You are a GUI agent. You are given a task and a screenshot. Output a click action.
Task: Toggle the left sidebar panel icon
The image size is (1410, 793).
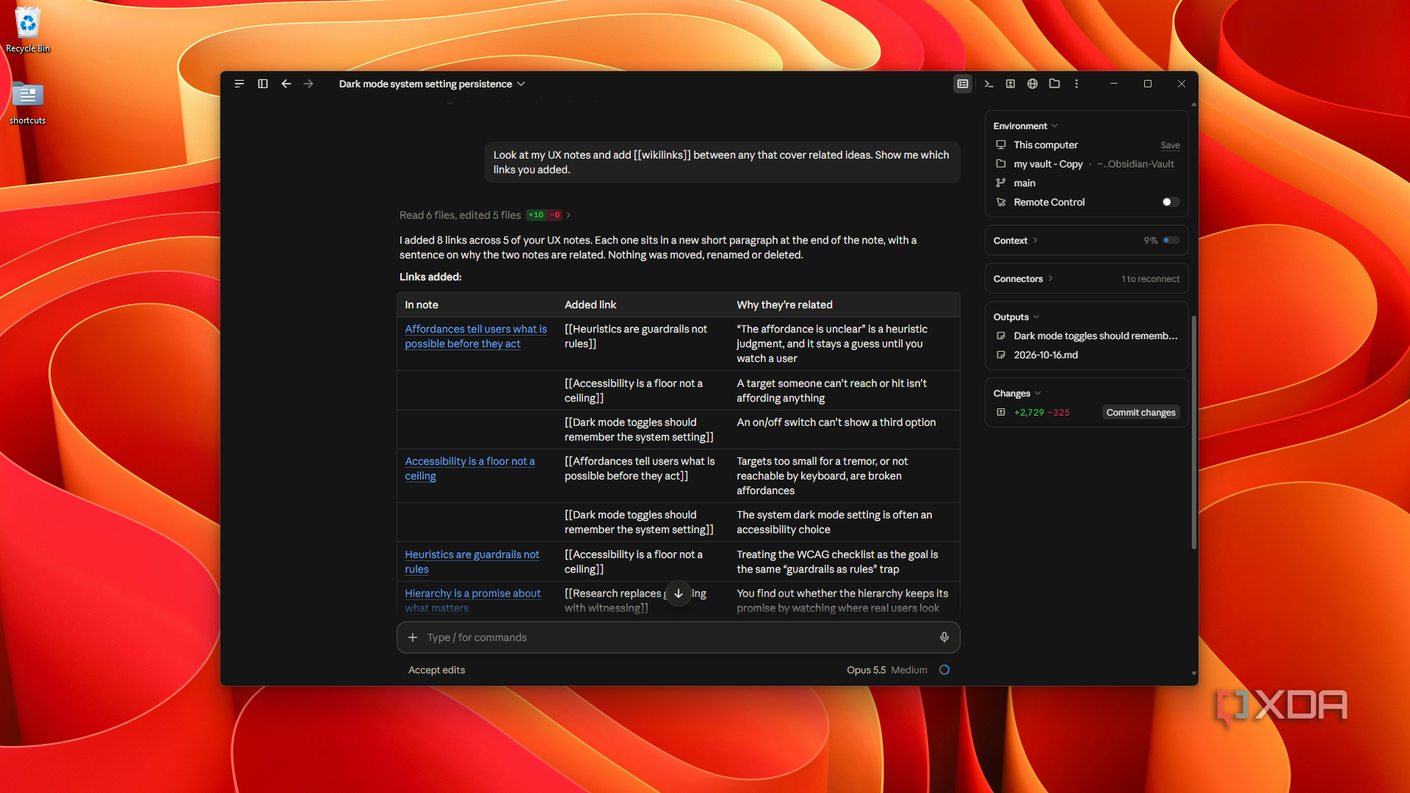tap(263, 84)
